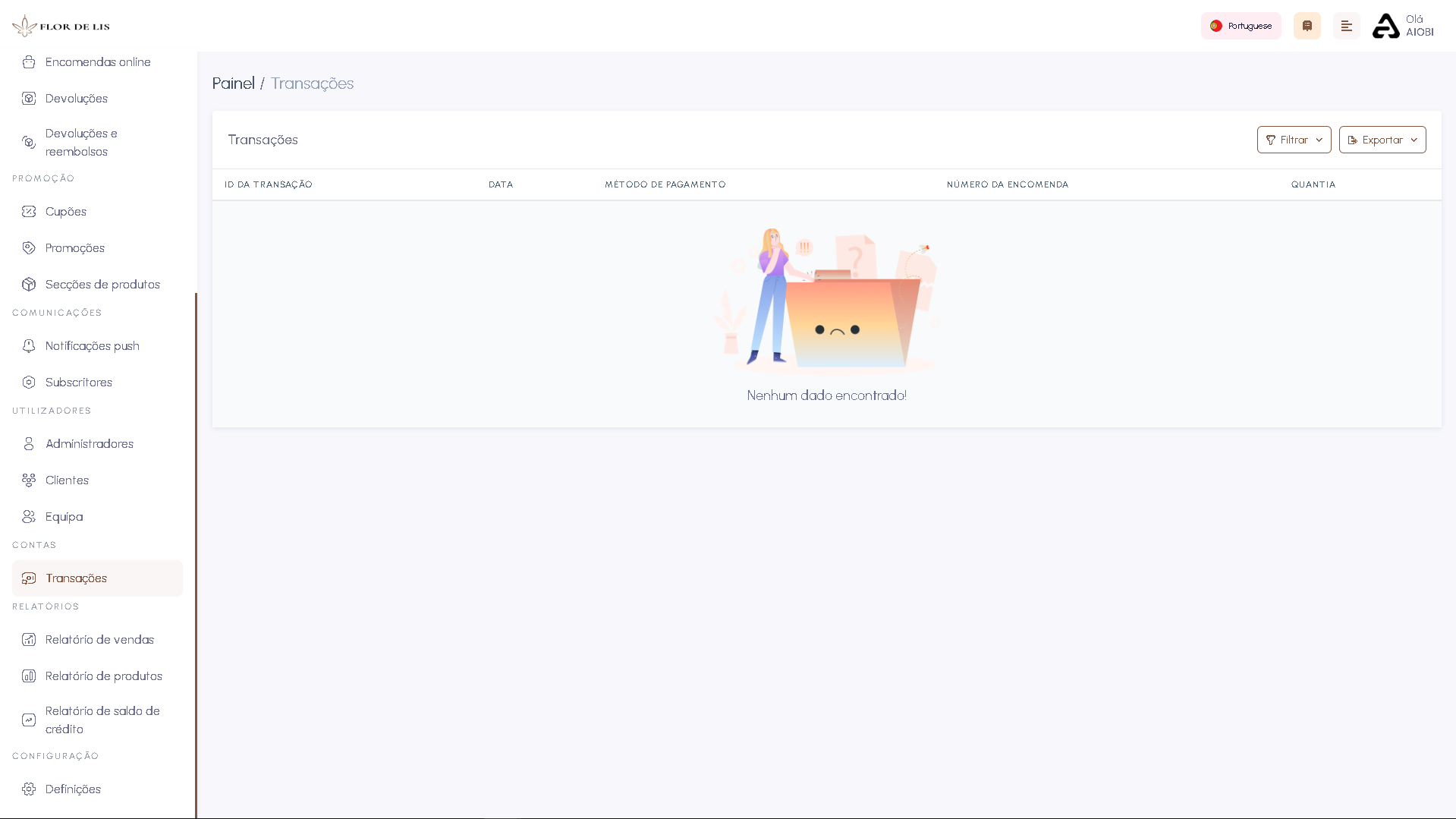This screenshot has height=819, width=1456.
Task: Click the Relatório de vendas chart icon
Action: [29, 640]
